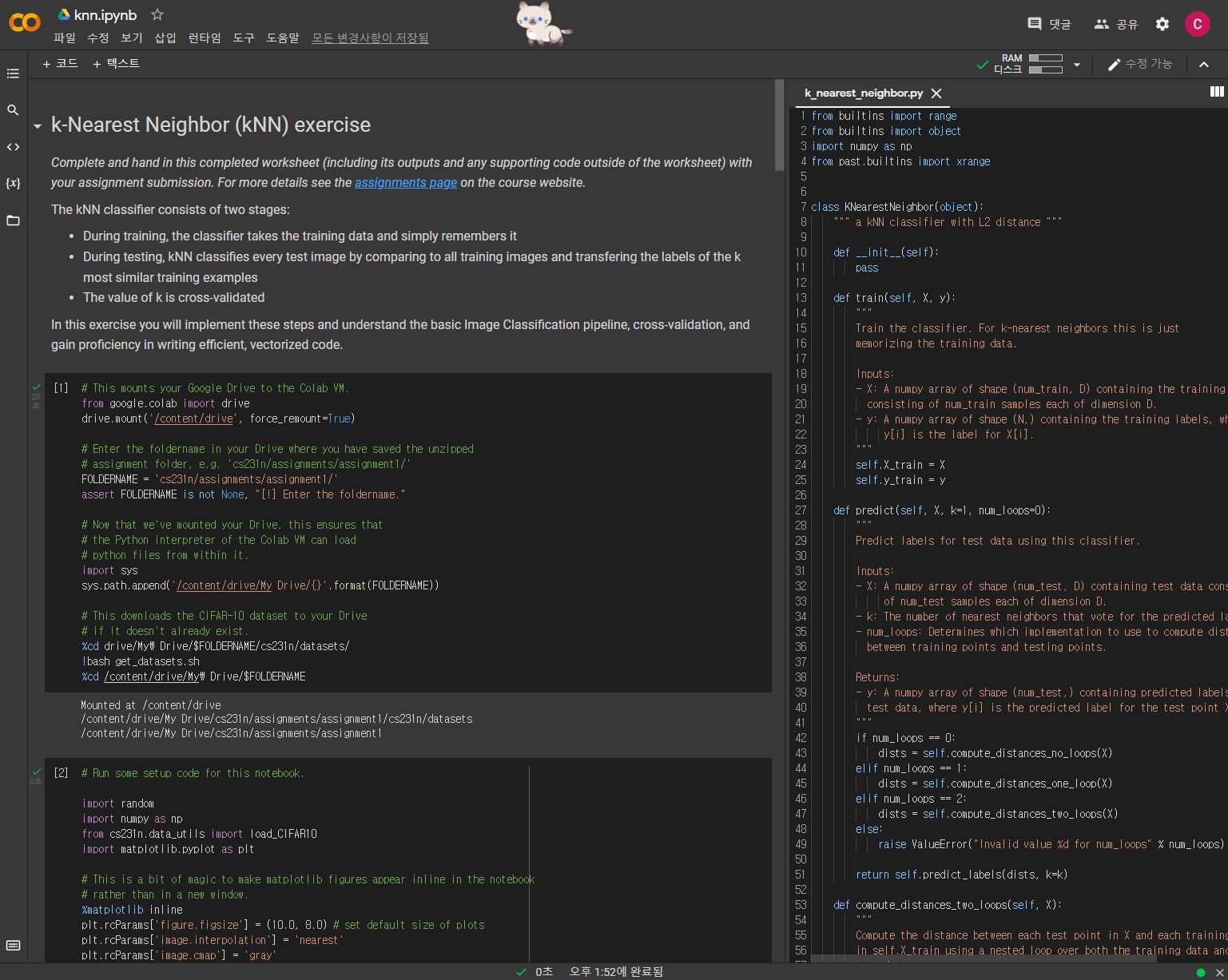Click the Colab logo icon

(24, 22)
